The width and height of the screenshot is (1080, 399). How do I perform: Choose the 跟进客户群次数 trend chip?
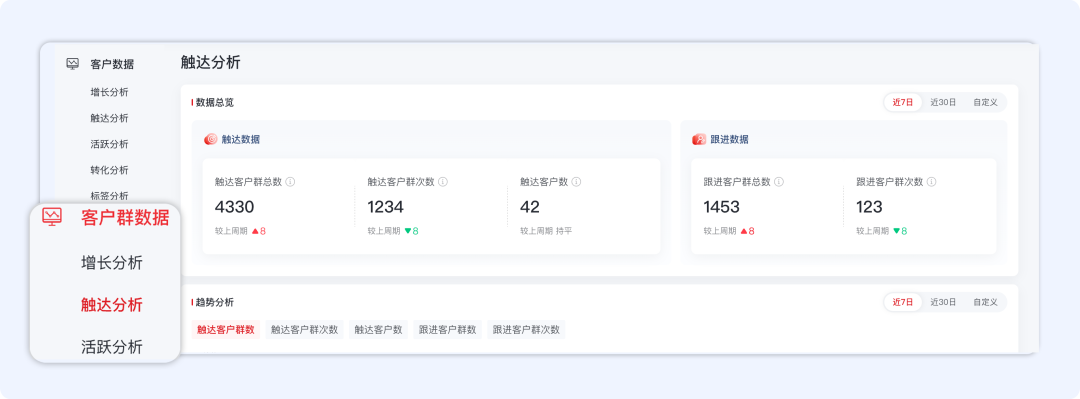(526, 329)
